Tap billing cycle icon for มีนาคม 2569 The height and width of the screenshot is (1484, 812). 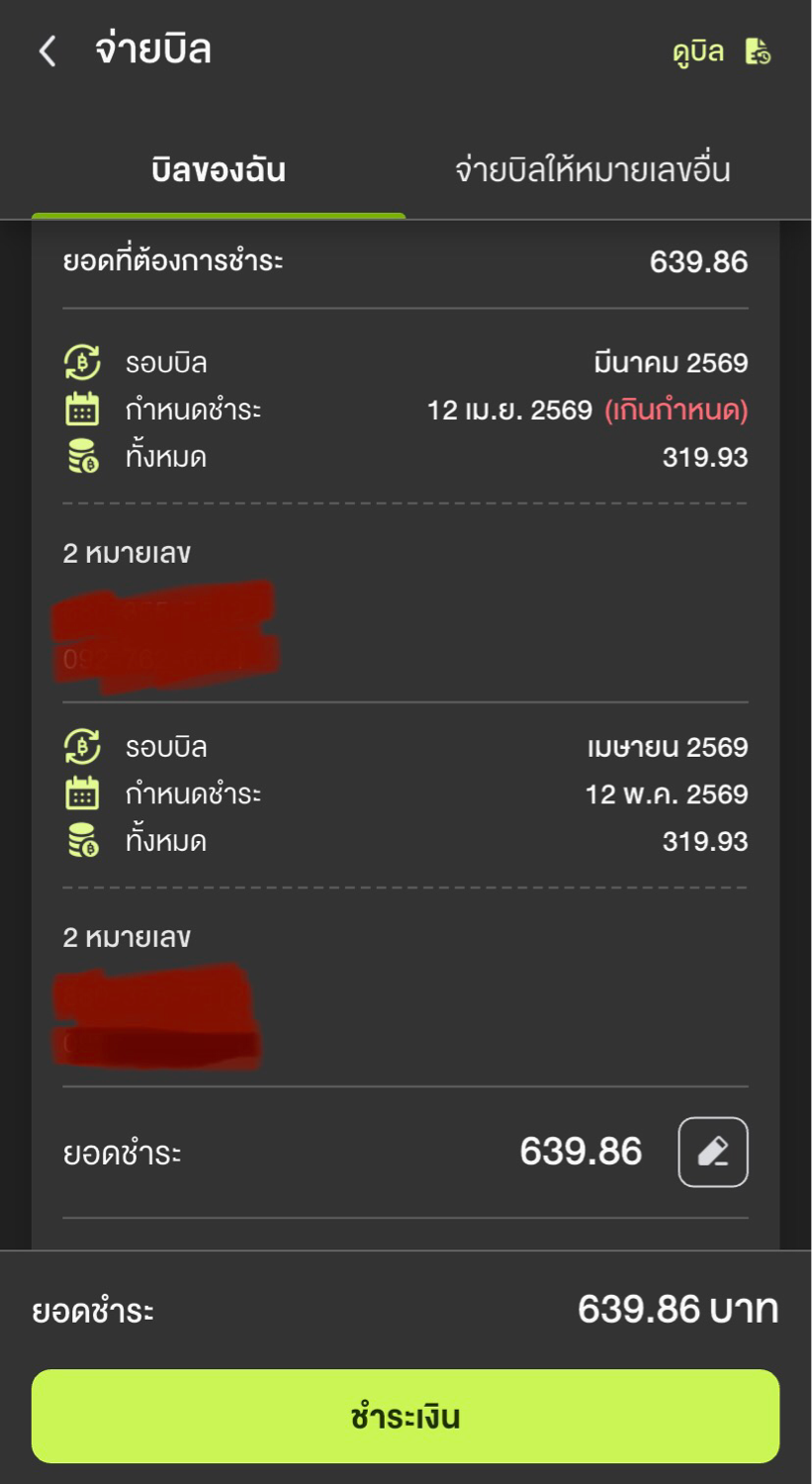82,363
